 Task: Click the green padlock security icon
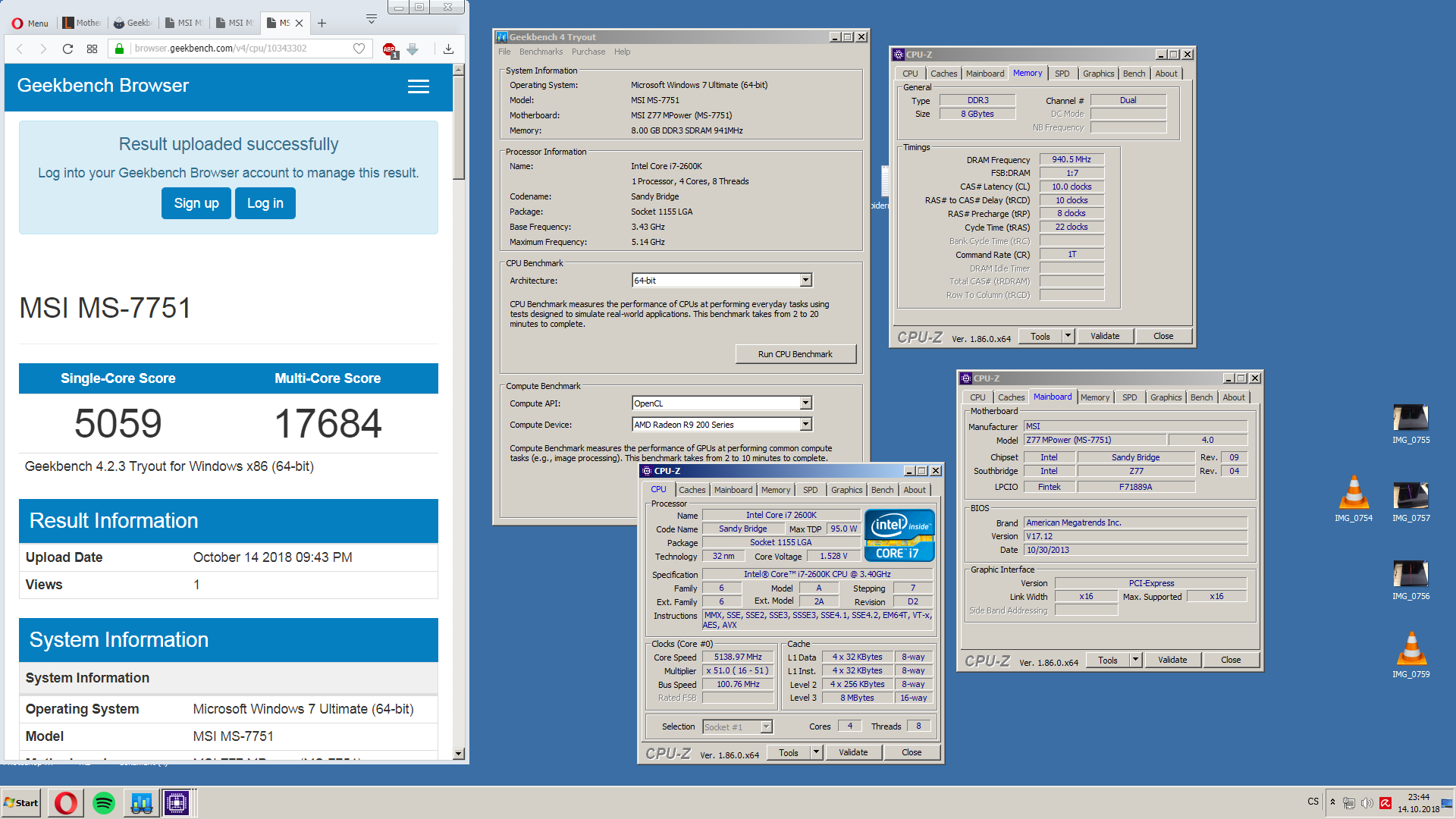119,49
